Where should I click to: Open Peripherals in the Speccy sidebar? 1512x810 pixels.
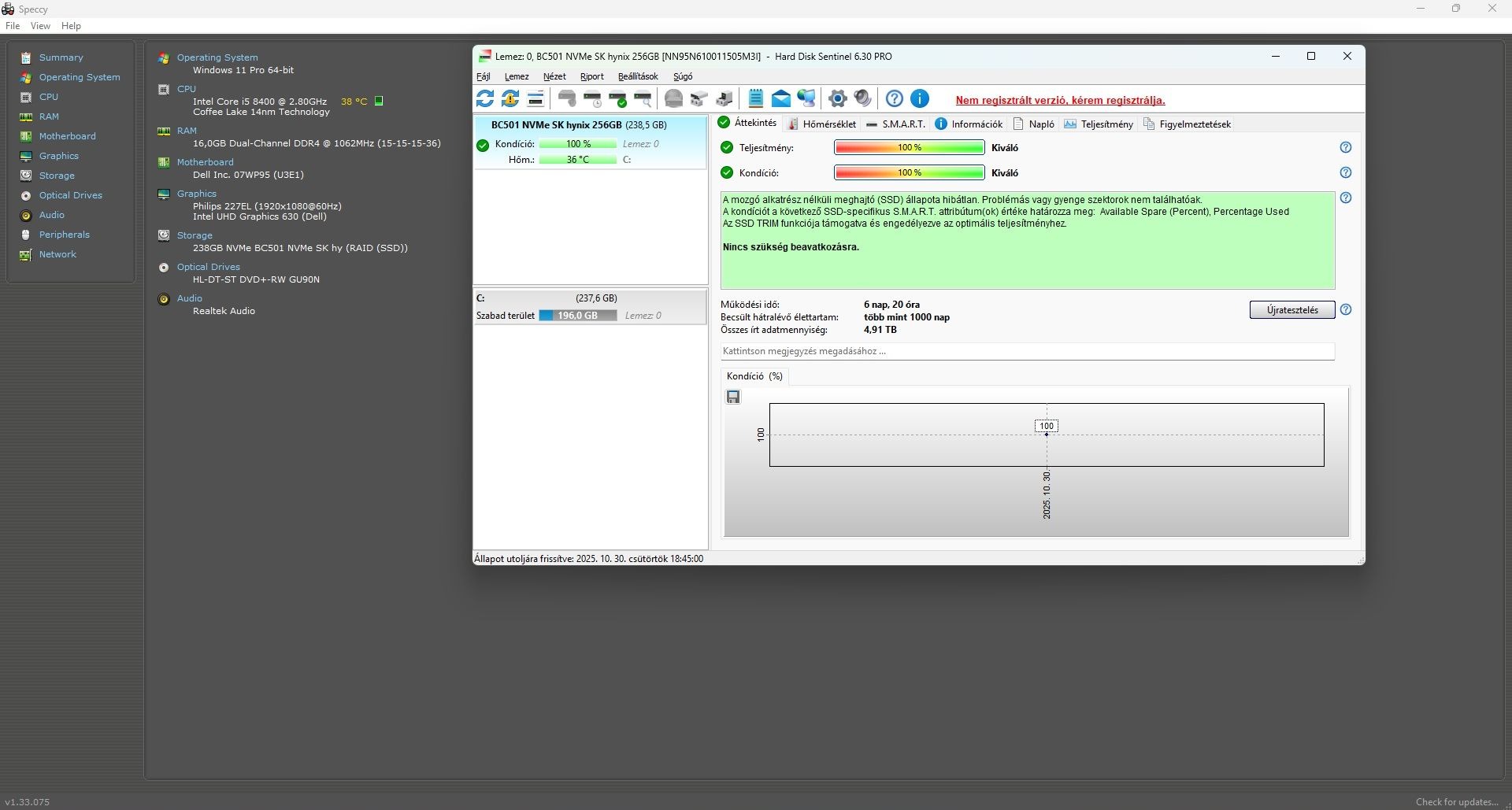tap(65, 235)
